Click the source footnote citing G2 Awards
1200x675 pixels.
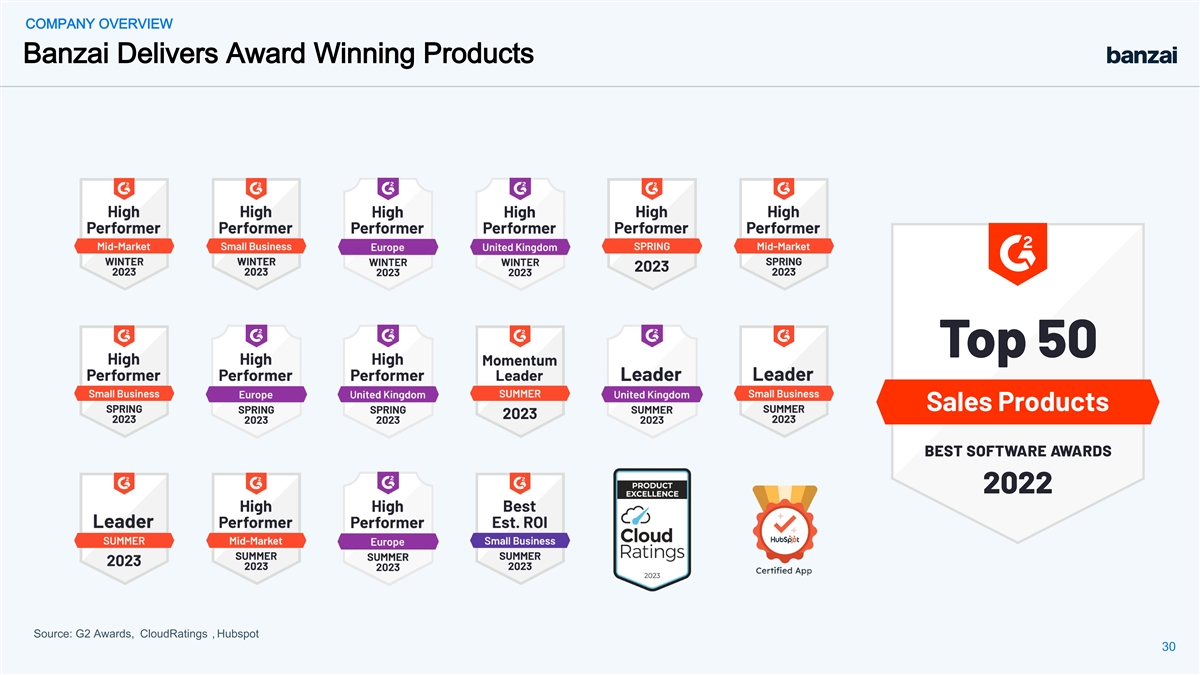146,633
